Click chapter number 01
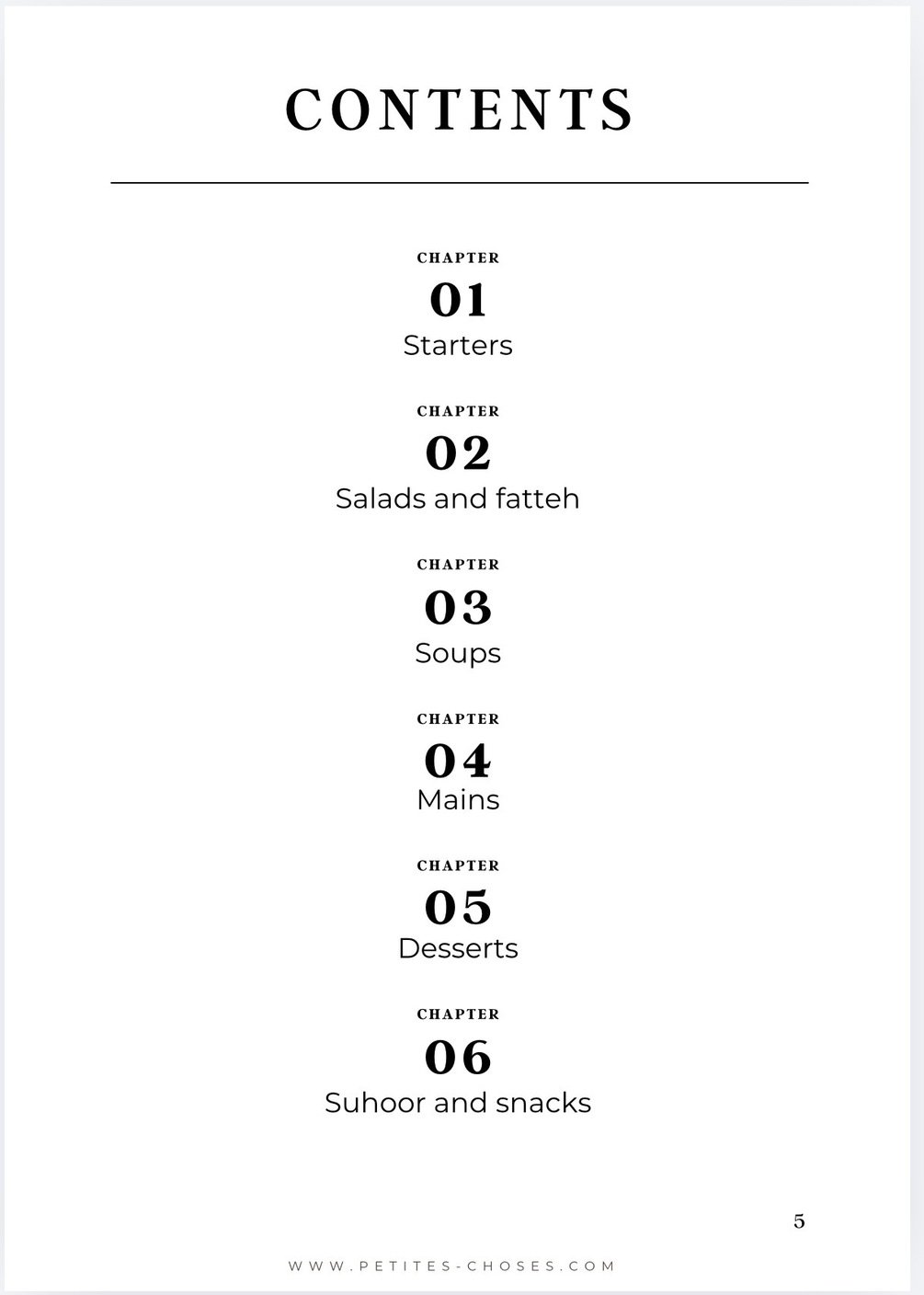The image size is (924, 1295). 458,300
